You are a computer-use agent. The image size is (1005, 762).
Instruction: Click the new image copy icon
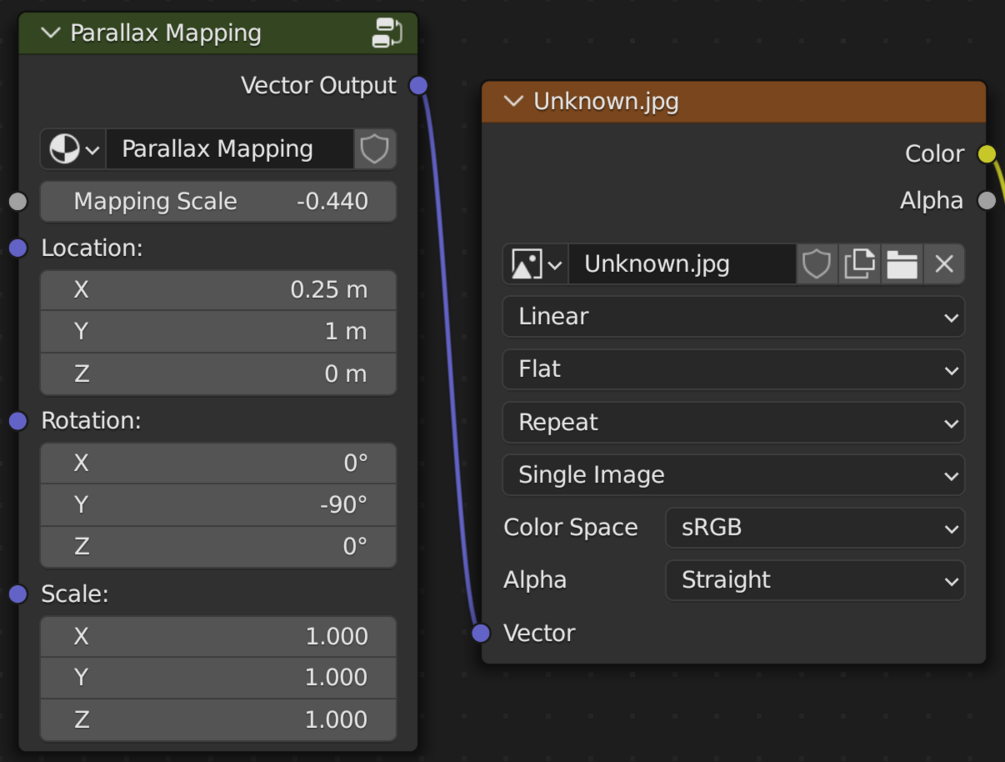pyautogui.click(x=859, y=264)
